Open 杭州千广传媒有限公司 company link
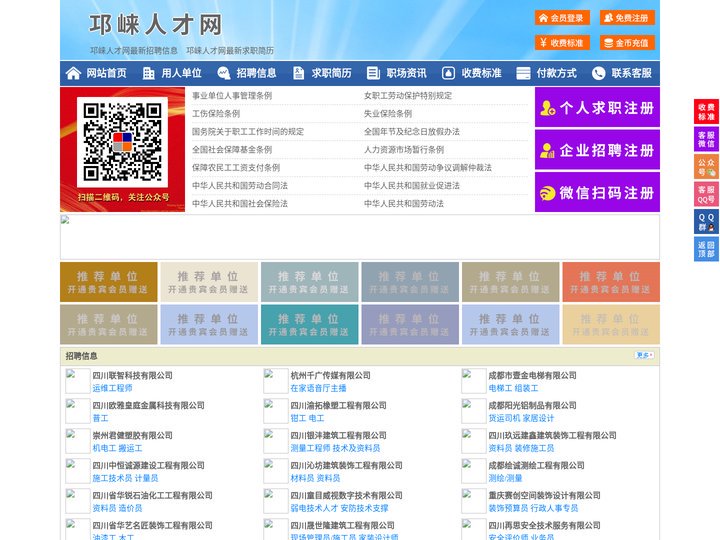720x540 pixels. [330, 375]
